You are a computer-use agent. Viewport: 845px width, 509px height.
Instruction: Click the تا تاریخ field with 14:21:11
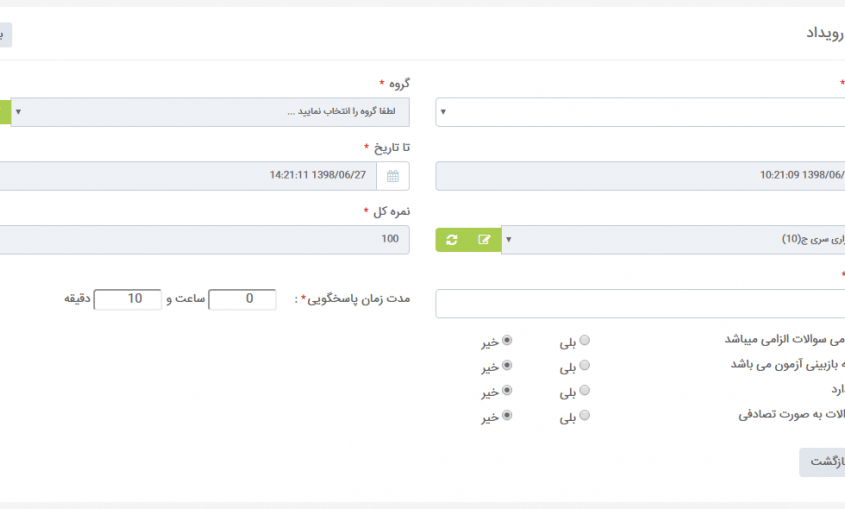(x=188, y=176)
